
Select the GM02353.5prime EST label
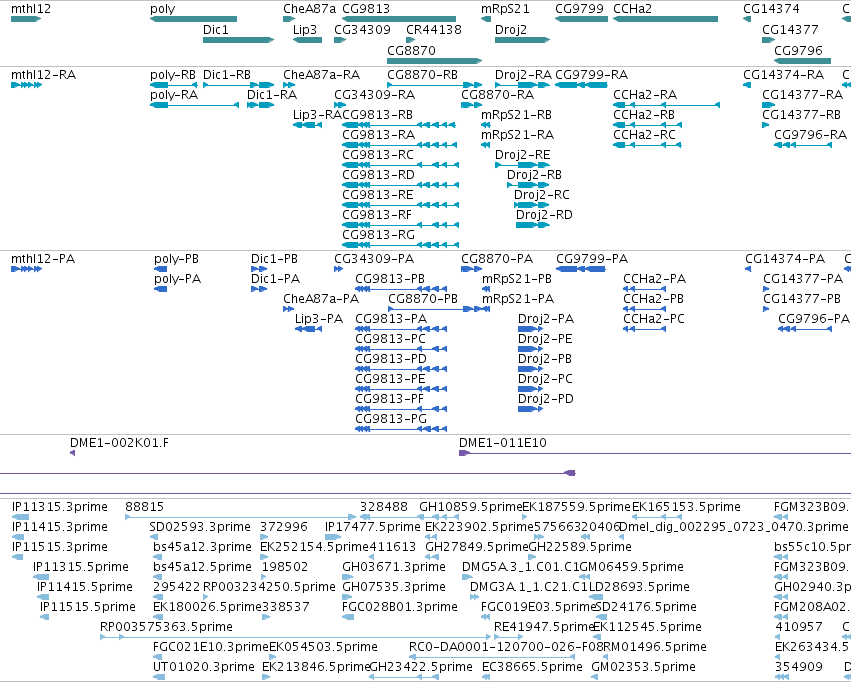pos(643,667)
